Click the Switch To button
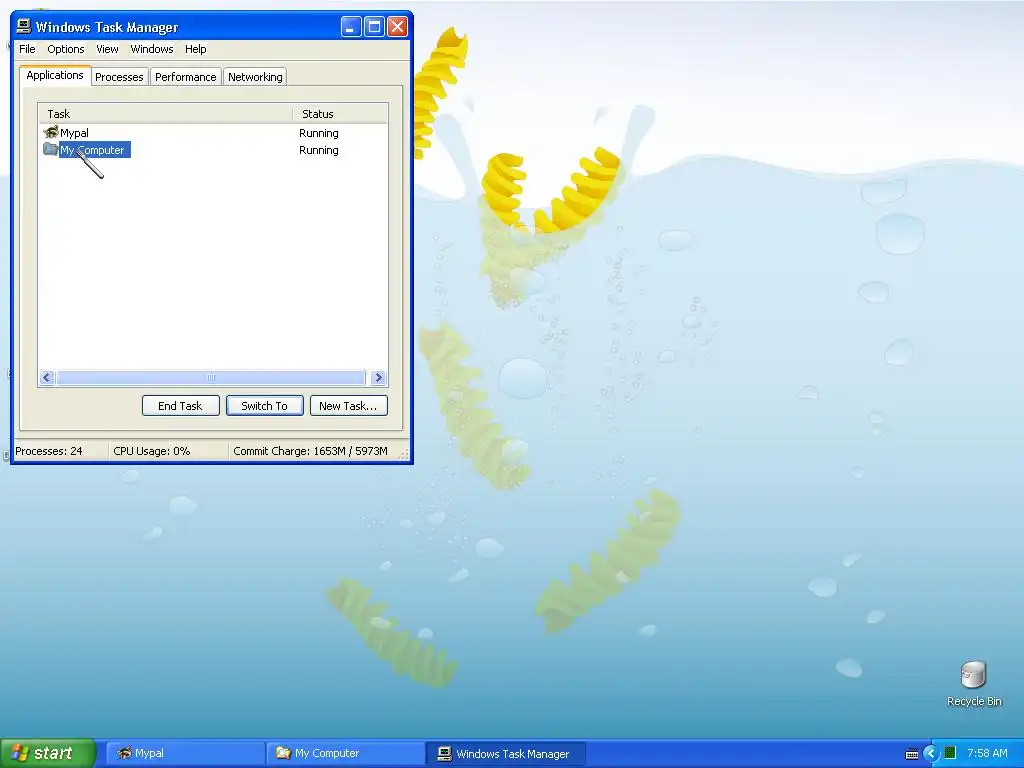The image size is (1024, 768). pyautogui.click(x=264, y=406)
